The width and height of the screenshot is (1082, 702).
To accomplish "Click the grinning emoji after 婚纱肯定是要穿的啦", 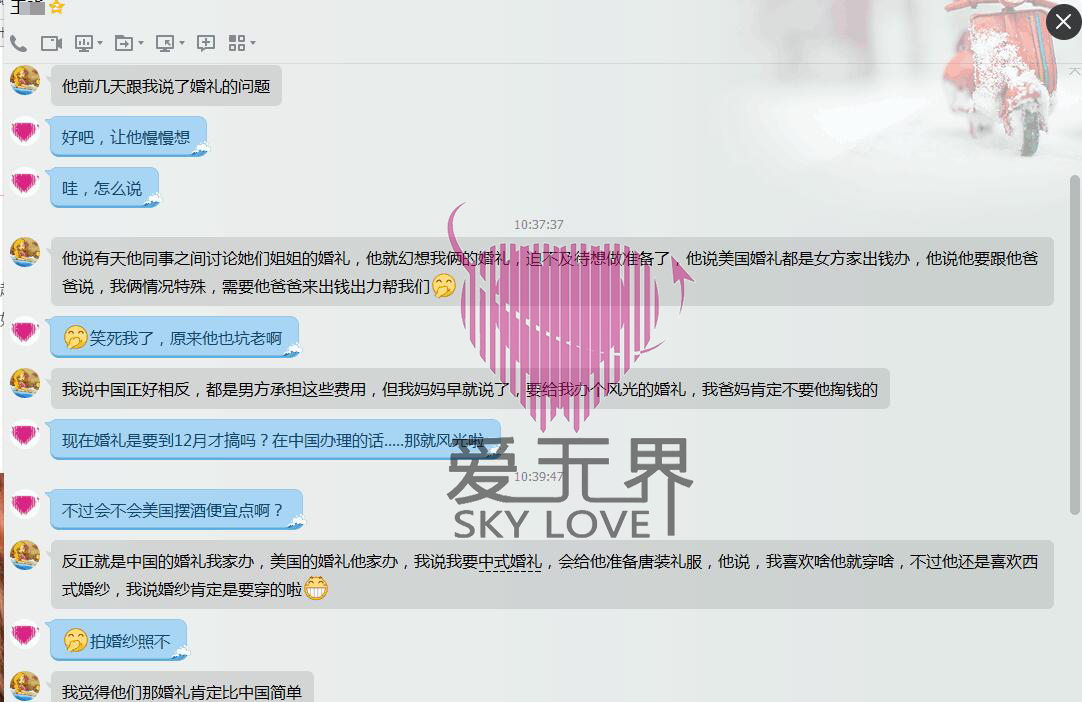I will coord(316,589).
